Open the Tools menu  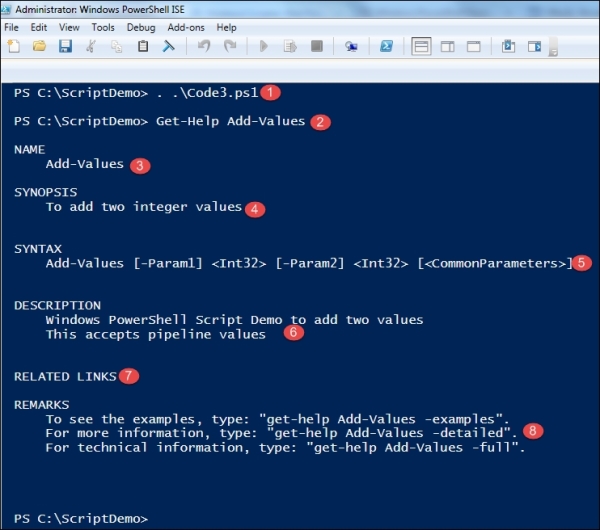(103, 27)
